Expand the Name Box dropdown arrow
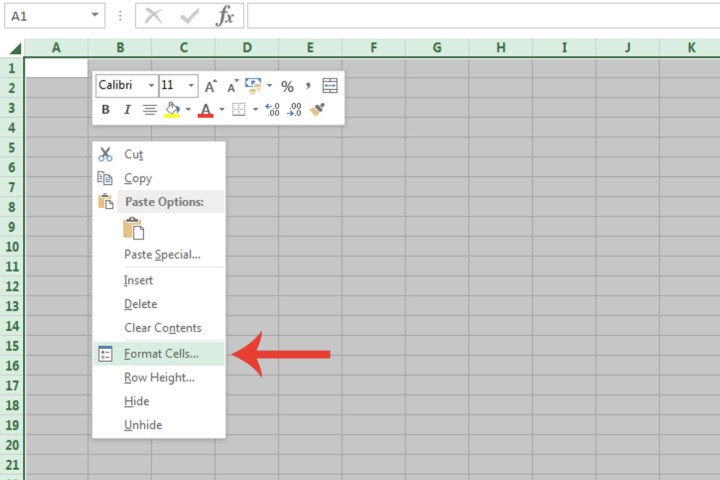This screenshot has height=480, width=720. click(95, 16)
